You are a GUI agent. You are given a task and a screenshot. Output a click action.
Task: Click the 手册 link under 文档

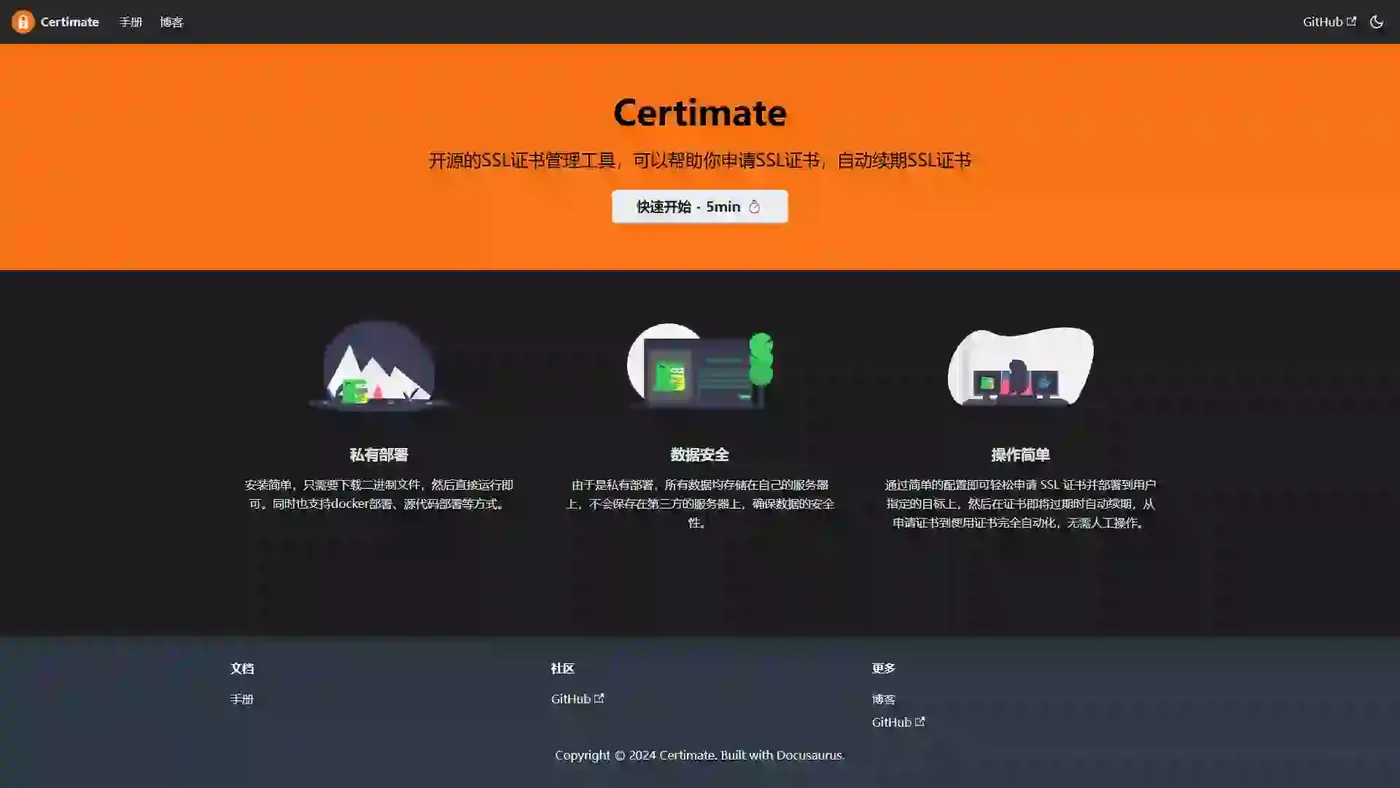(242, 698)
